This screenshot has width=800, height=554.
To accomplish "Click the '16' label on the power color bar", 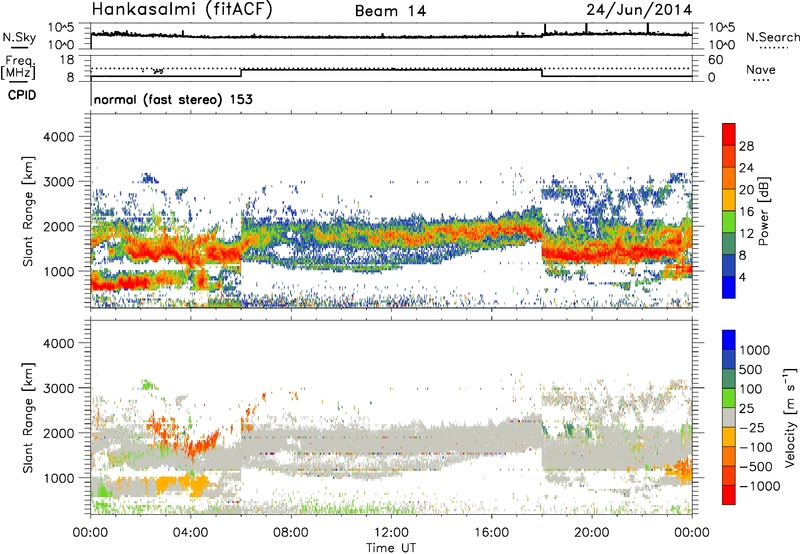I will (x=746, y=212).
